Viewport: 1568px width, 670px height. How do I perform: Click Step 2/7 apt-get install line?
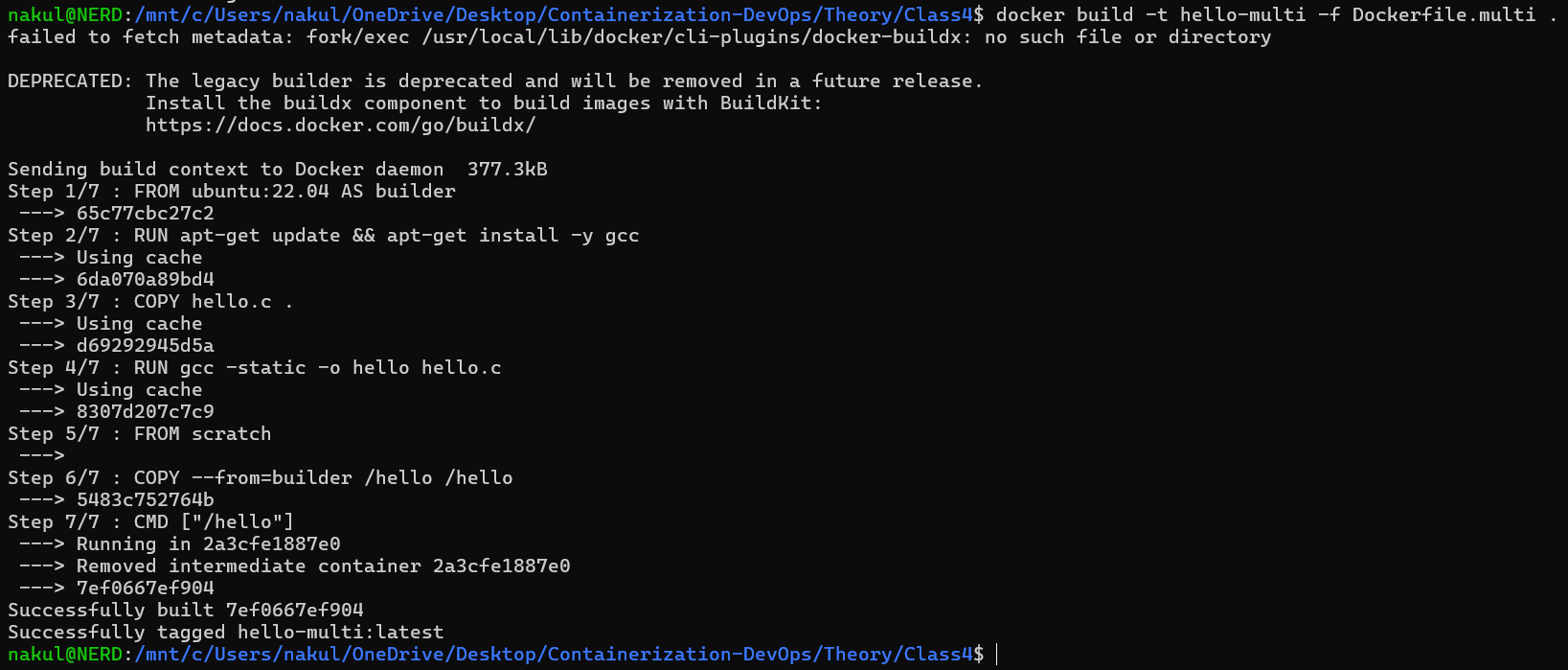coord(323,236)
